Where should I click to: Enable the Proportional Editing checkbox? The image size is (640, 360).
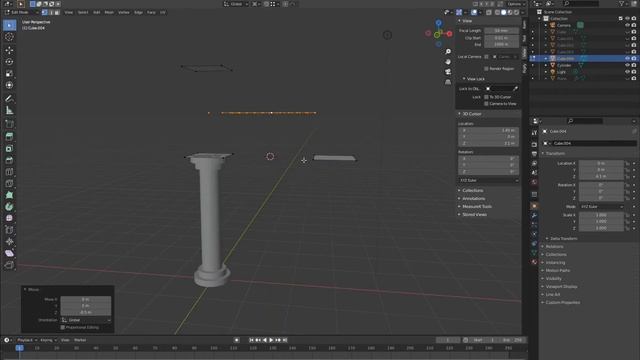coord(62,327)
